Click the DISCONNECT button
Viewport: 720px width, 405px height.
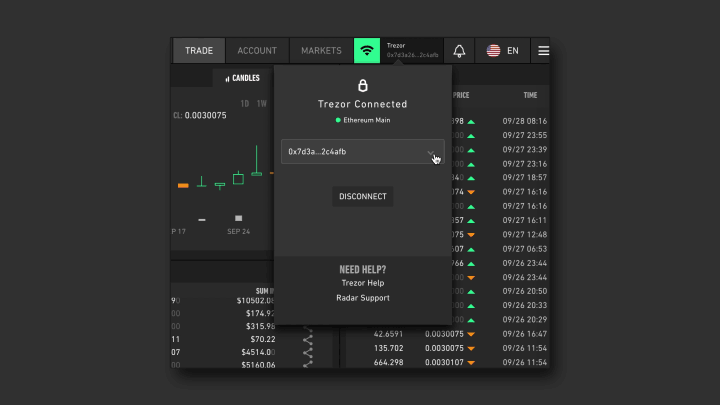coord(363,197)
